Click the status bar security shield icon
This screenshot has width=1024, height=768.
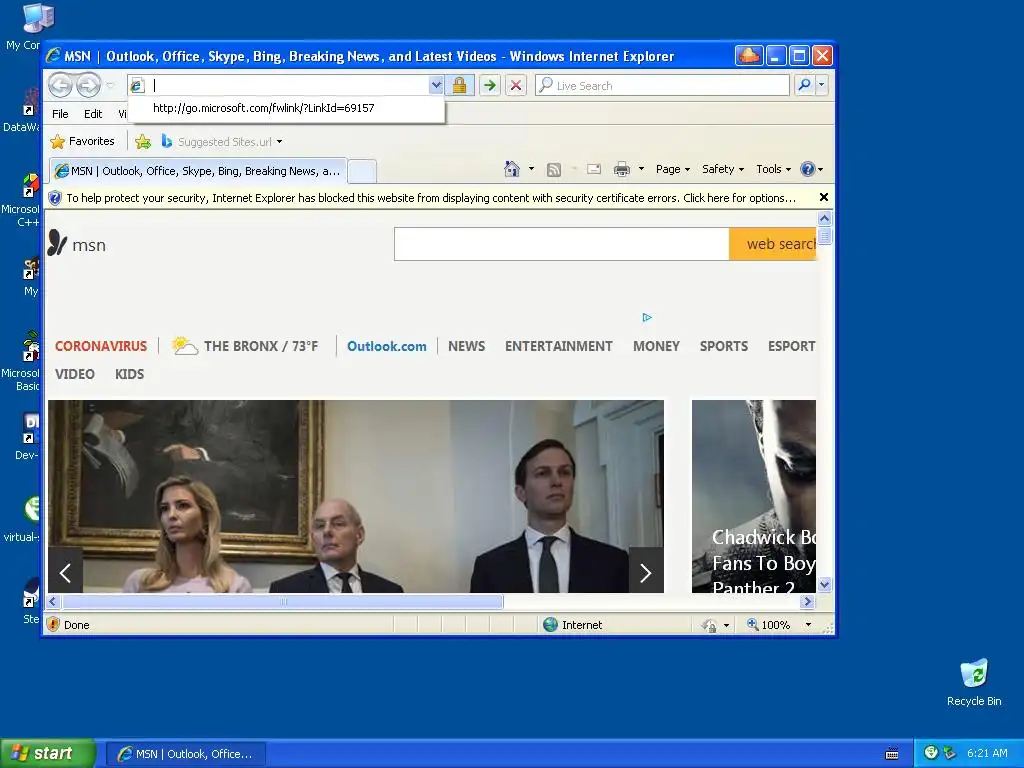54,625
